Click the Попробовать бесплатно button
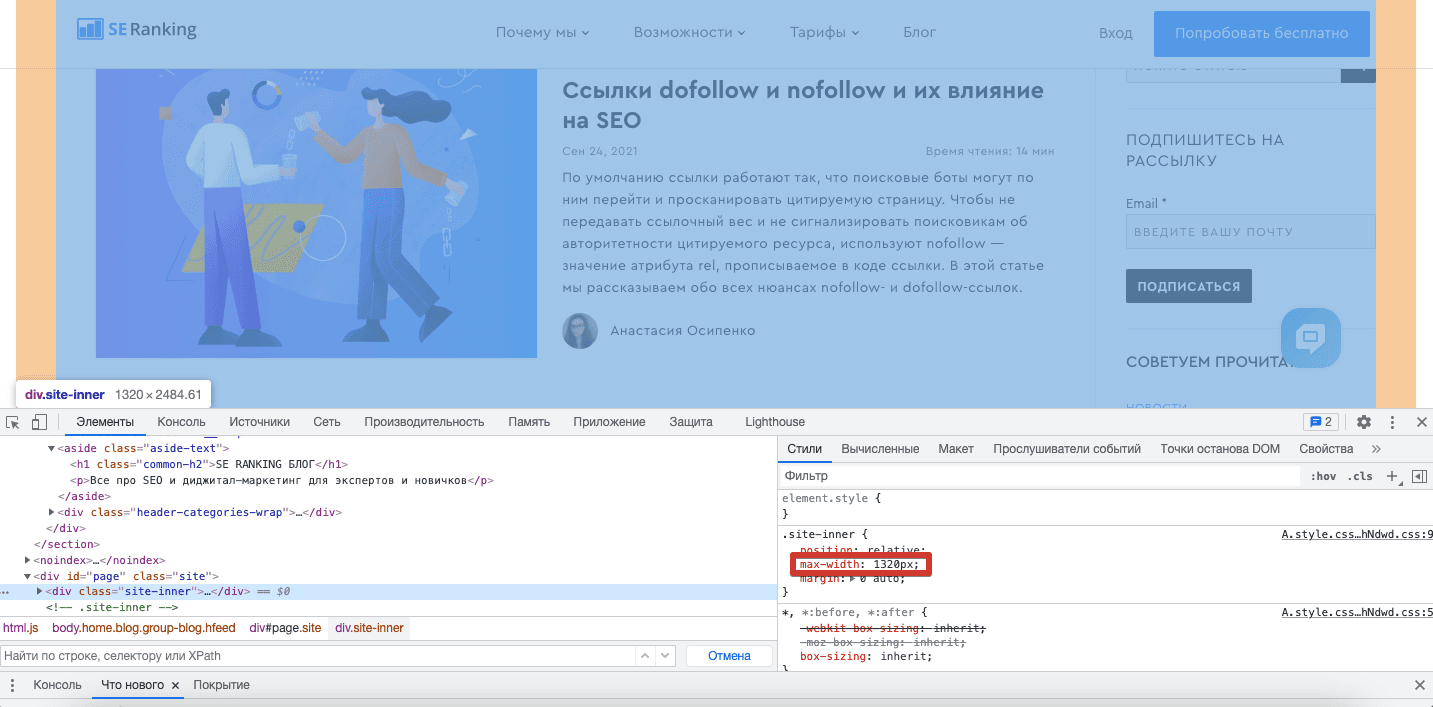 pos(1261,33)
